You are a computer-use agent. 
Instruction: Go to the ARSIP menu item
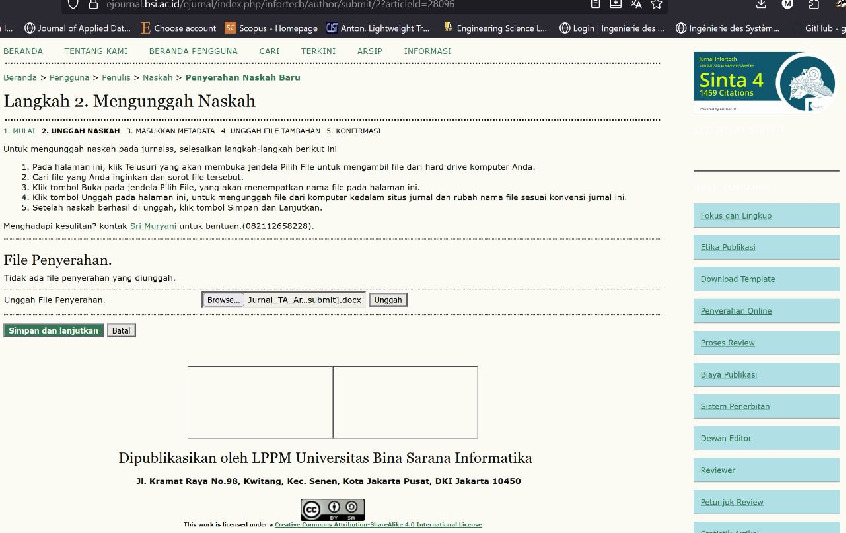369,50
